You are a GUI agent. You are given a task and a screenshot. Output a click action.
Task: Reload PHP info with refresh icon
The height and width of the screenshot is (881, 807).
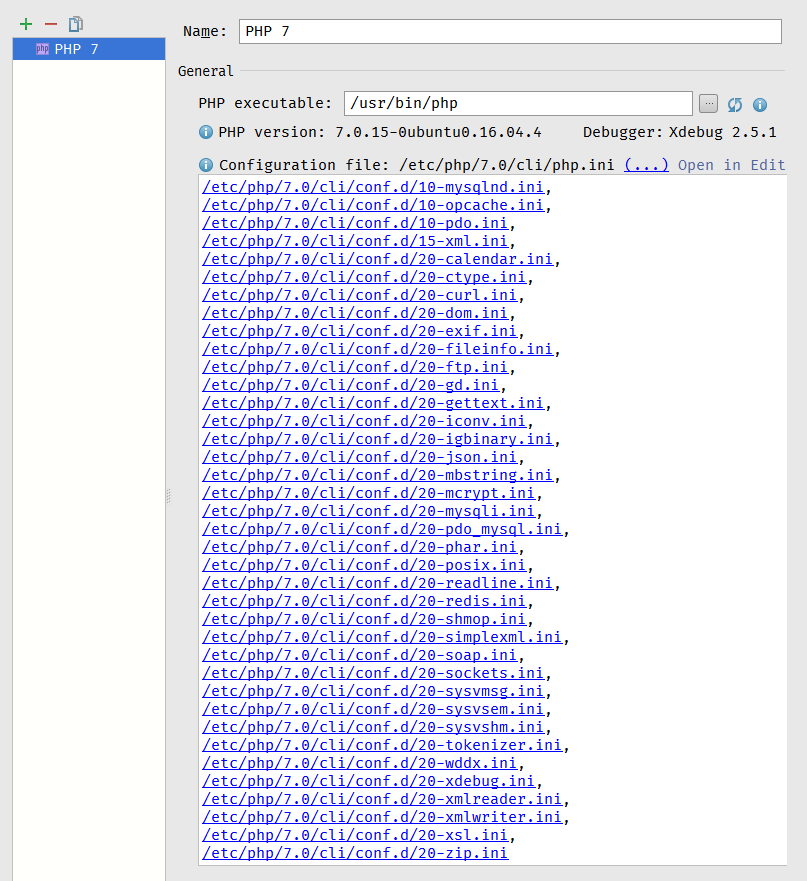[x=735, y=105]
